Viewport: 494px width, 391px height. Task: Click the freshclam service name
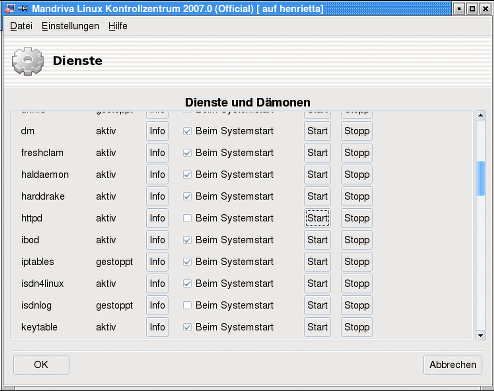pos(42,153)
